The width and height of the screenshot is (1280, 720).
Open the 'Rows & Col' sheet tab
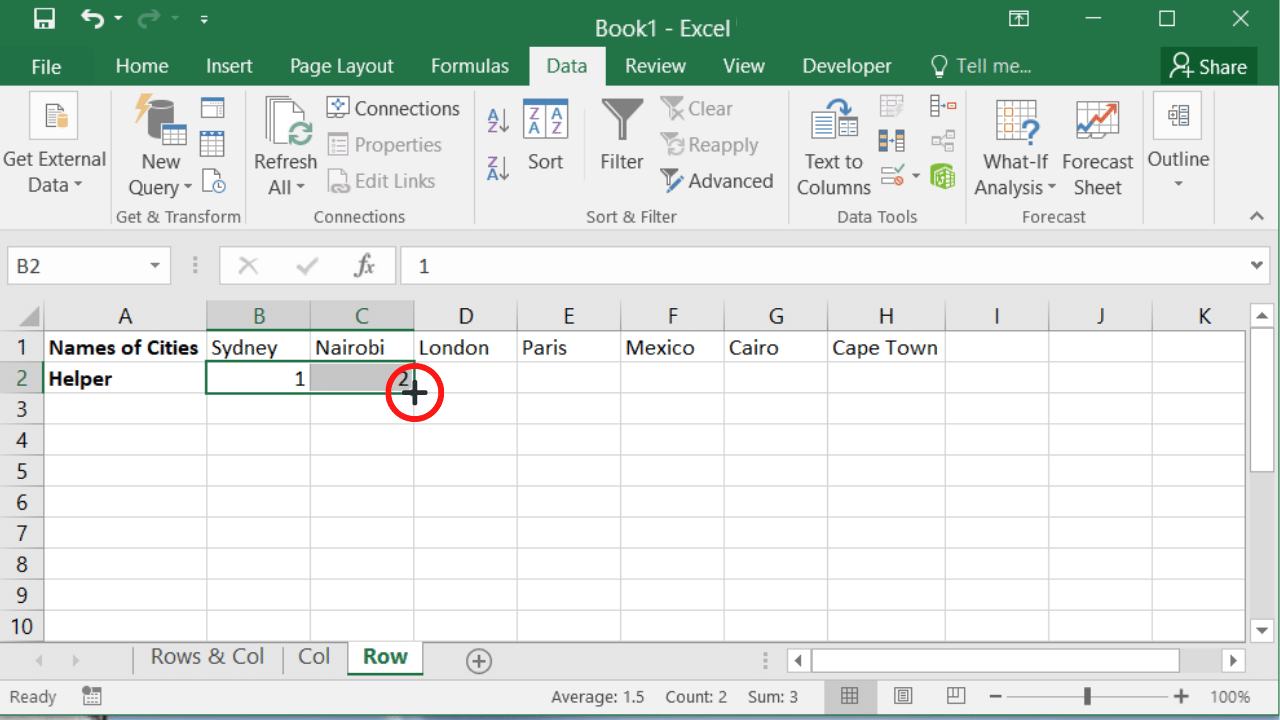click(207, 657)
